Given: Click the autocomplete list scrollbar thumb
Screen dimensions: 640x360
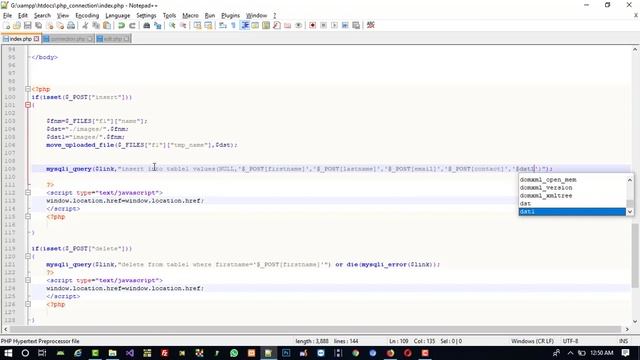Looking at the screenshot, I should click(x=630, y=203).
